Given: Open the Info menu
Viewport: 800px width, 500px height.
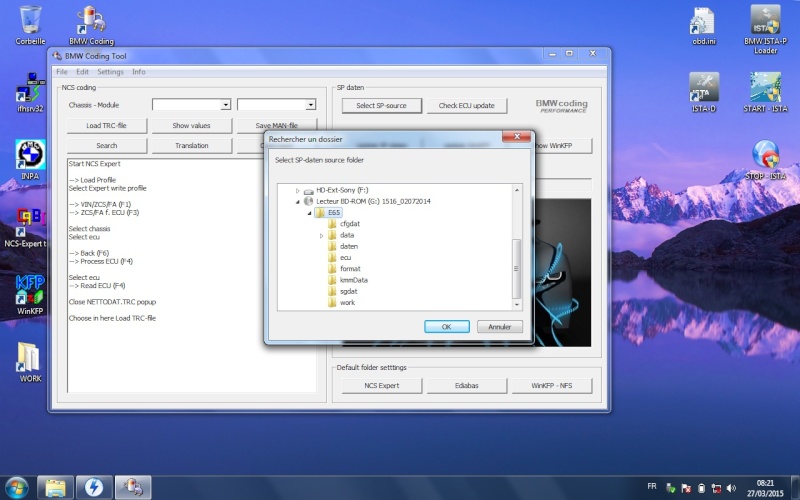Looking at the screenshot, I should pos(139,72).
